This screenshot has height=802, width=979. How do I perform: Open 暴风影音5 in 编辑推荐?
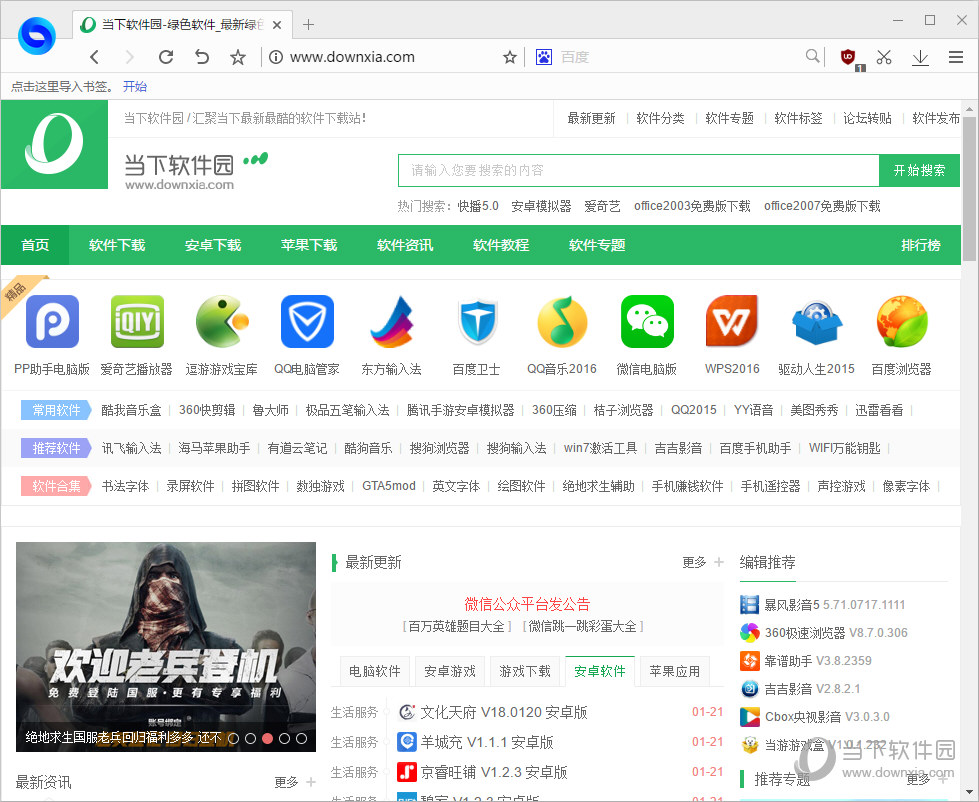coord(822,605)
